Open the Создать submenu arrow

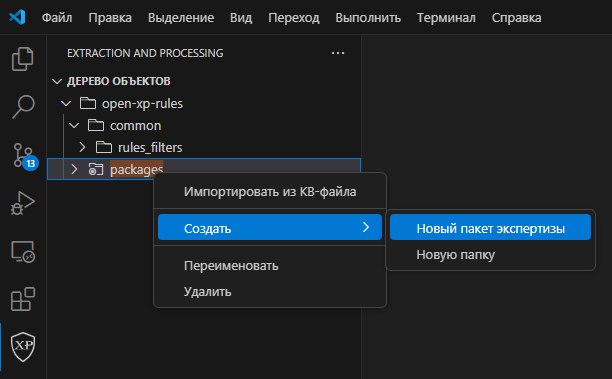(x=366, y=227)
